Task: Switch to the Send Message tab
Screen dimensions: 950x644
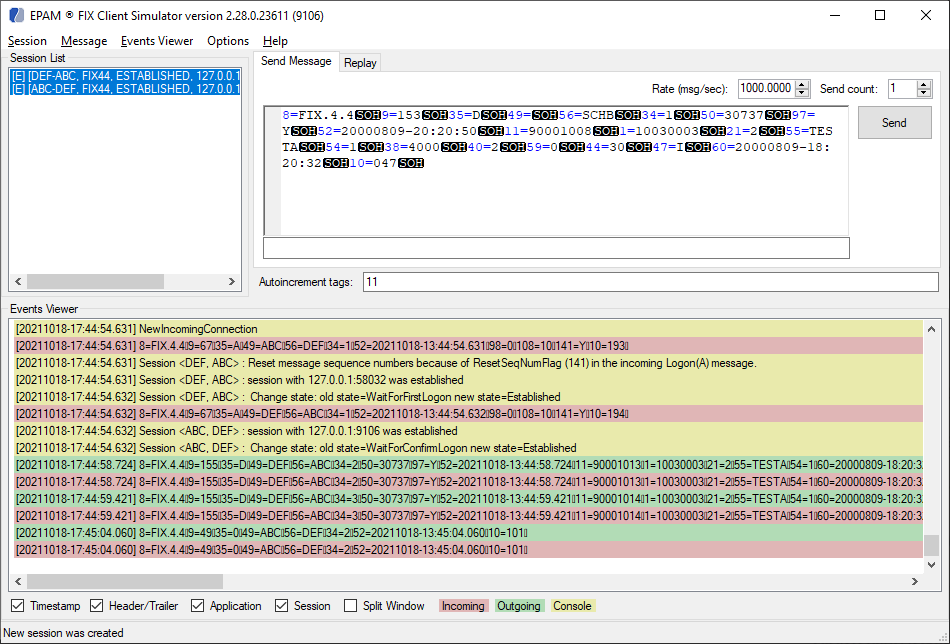Action: (x=296, y=61)
